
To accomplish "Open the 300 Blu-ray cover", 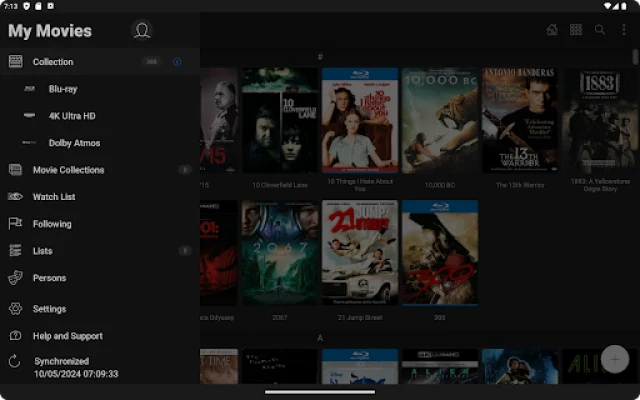I will [440, 253].
